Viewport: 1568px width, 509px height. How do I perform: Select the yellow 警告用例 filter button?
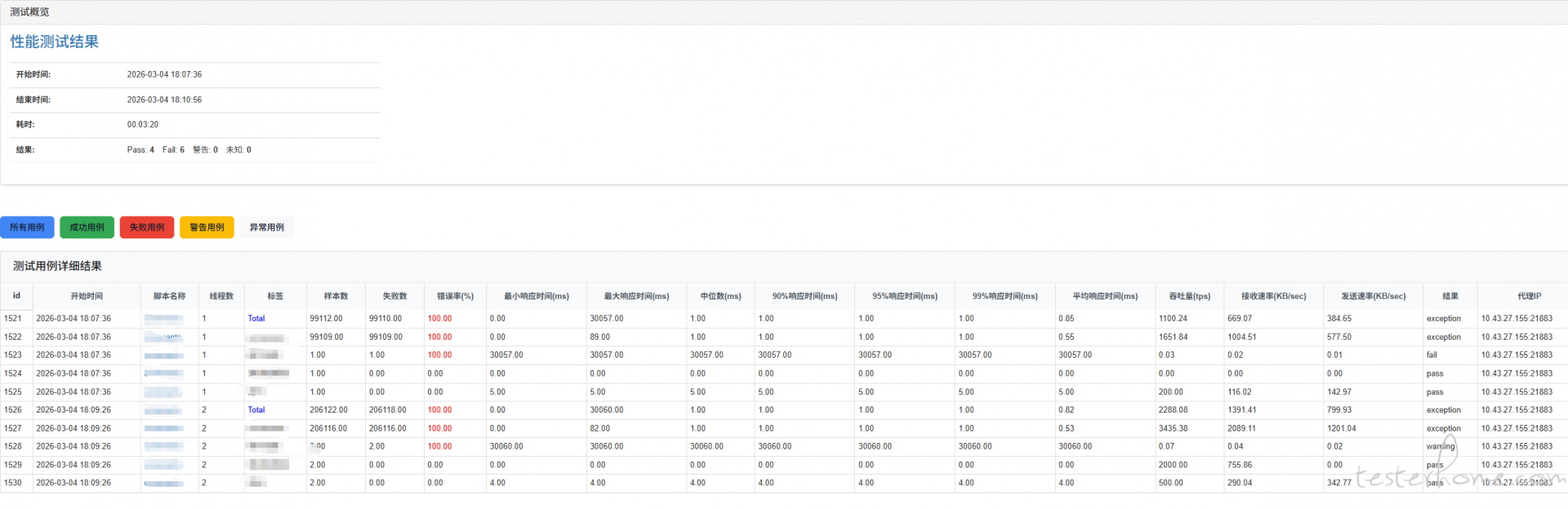207,227
